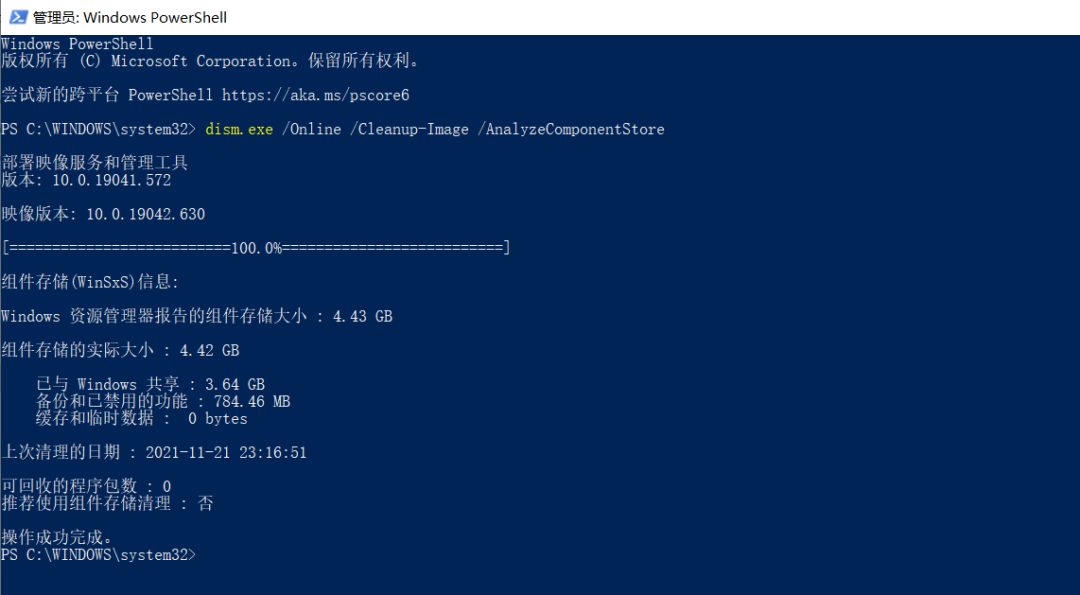Viewport: 1080px width, 595px height.
Task: Click the 0 bytes cache value
Action: [217, 418]
